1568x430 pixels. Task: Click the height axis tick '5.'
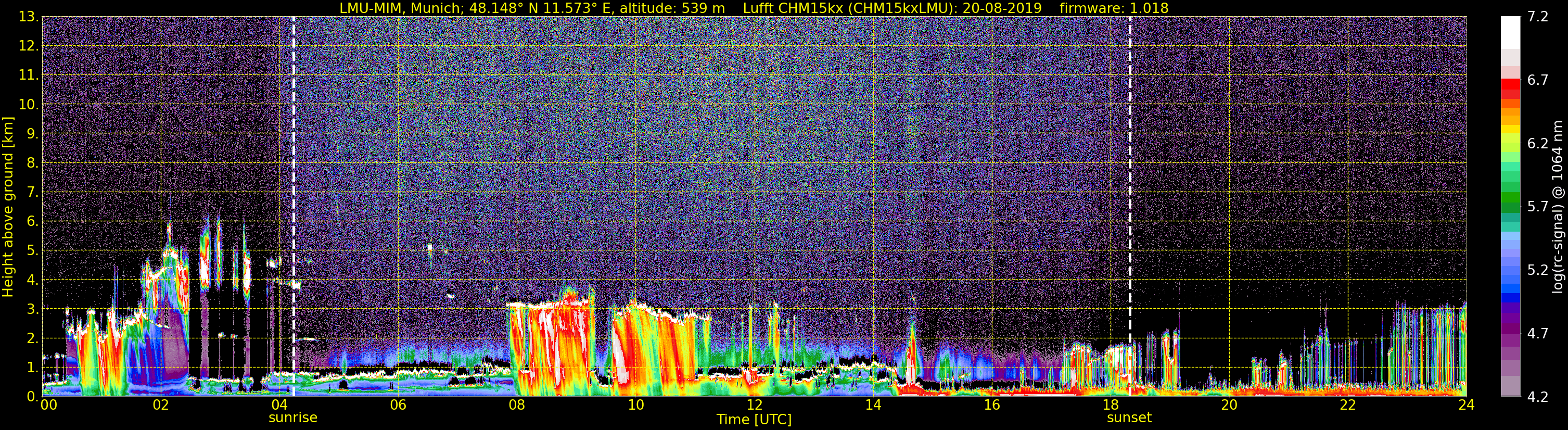[x=33, y=250]
